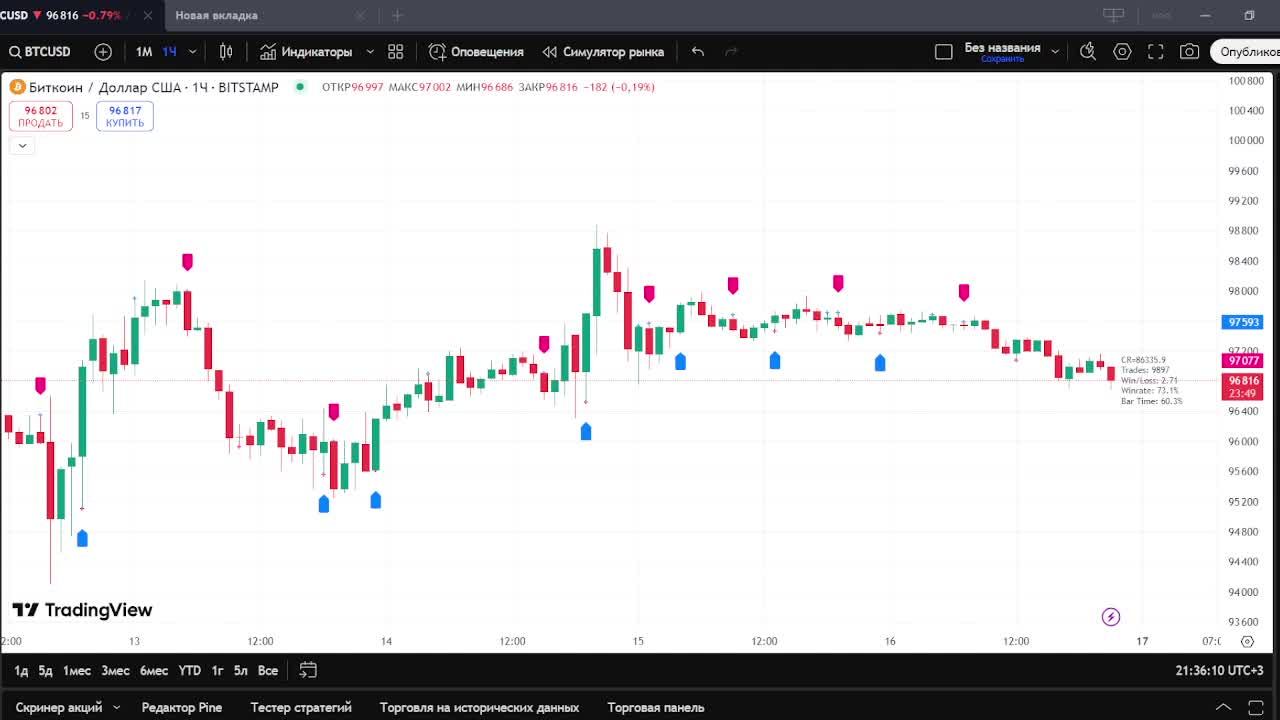1280x720 pixels.
Task: Click the blue 97 593 price label
Action: click(1243, 322)
